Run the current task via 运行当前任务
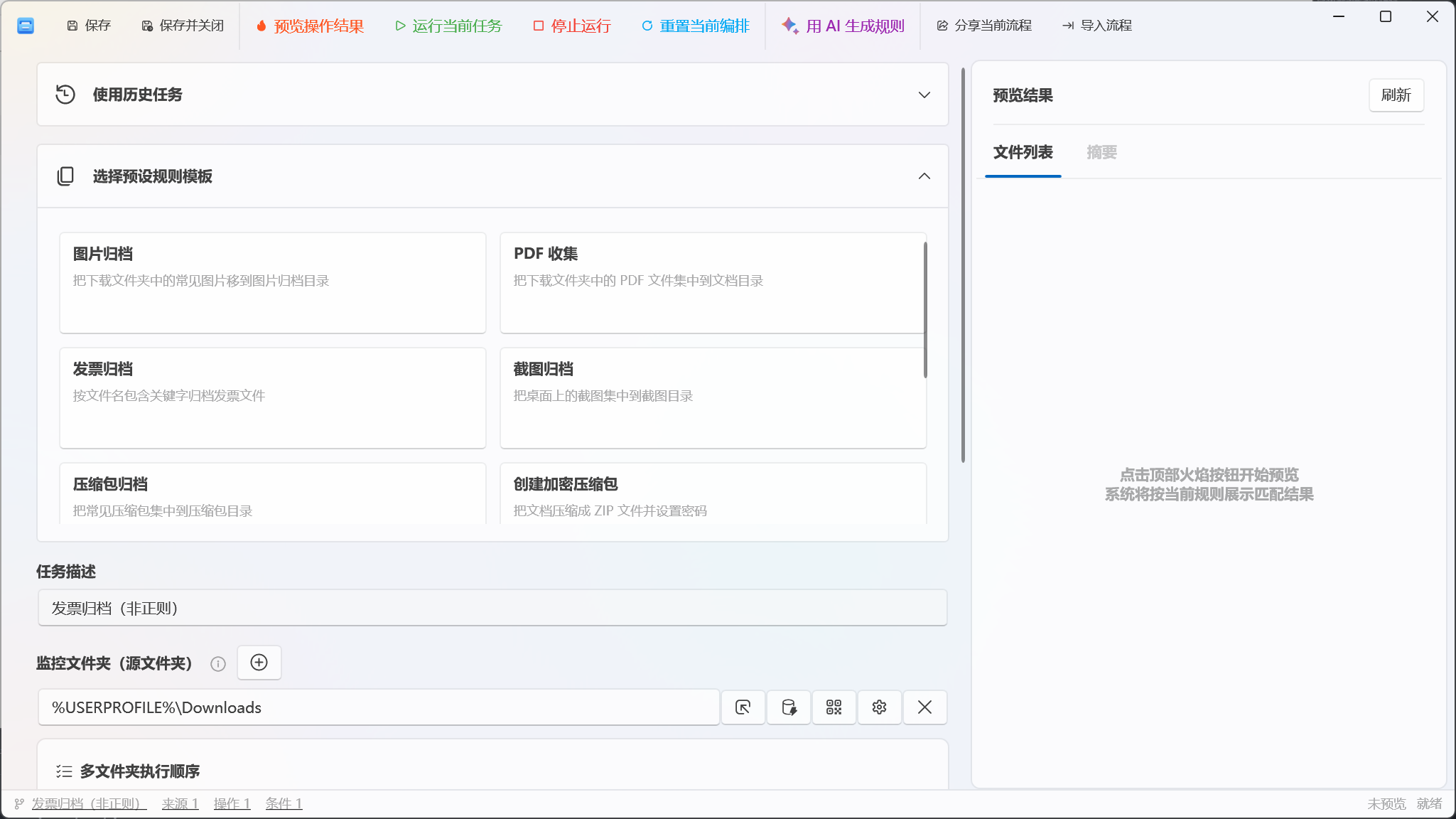This screenshot has width=1456, height=819. coord(448,26)
